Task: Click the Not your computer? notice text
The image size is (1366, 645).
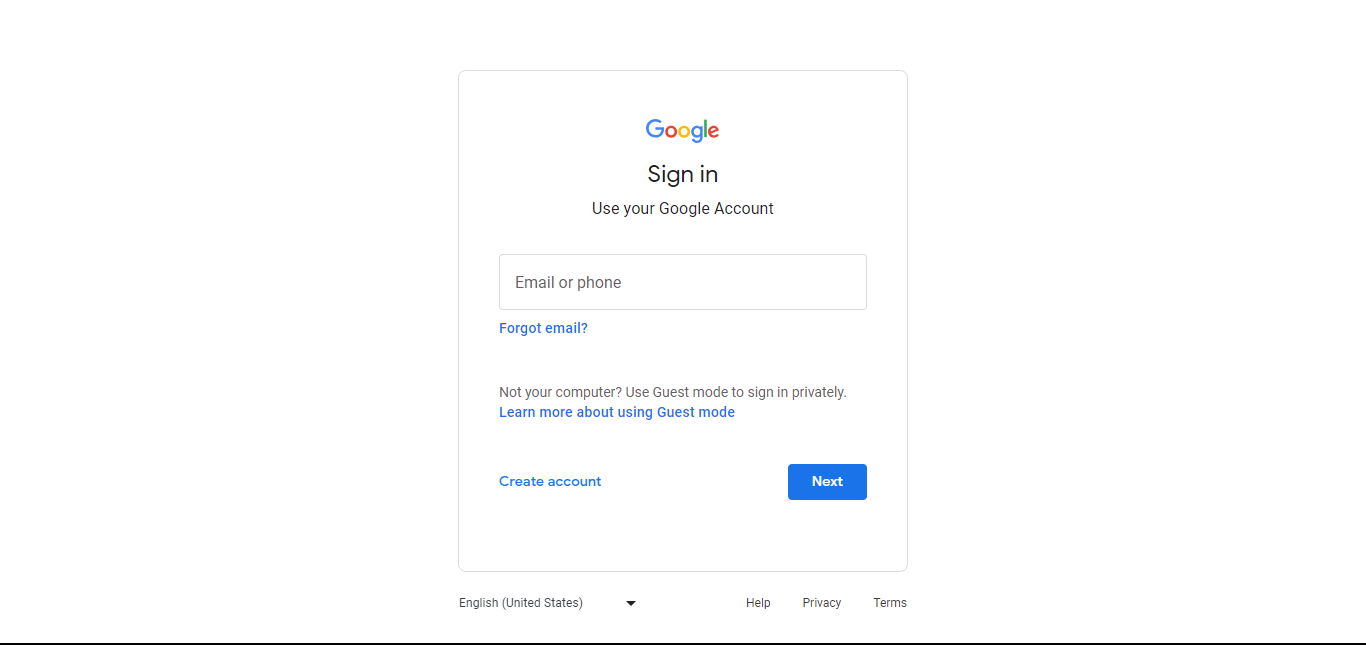Action: 673,392
